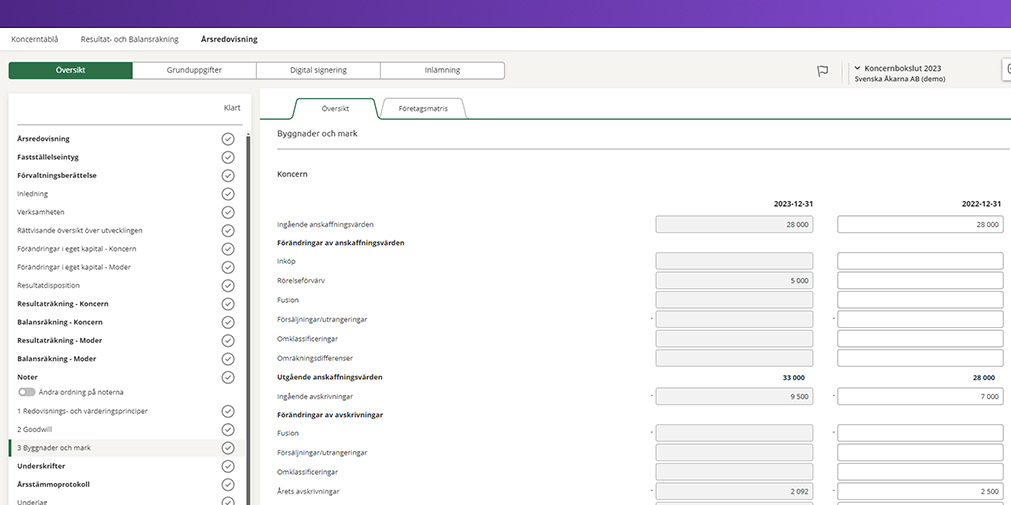
Task: Open Resultaträkning - Moder
Action: click(59, 341)
